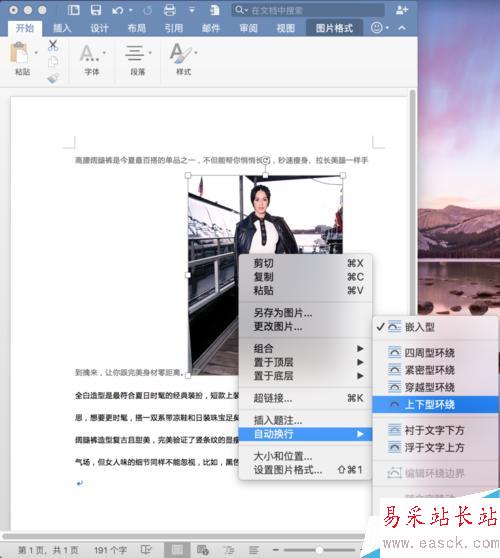The image size is (500, 558).
Task: Click the sidebar layout icon in title bar
Action: pos(74,10)
